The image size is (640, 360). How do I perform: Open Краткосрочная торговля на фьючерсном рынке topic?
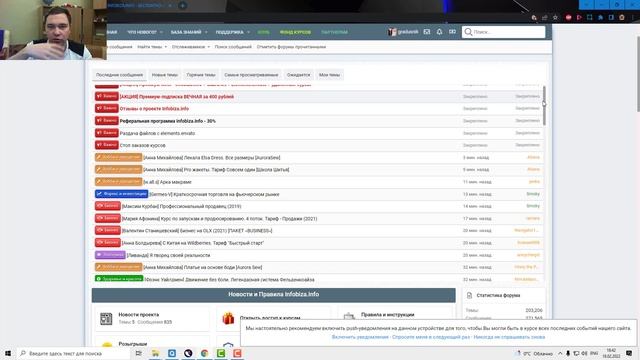pyautogui.click(x=214, y=194)
